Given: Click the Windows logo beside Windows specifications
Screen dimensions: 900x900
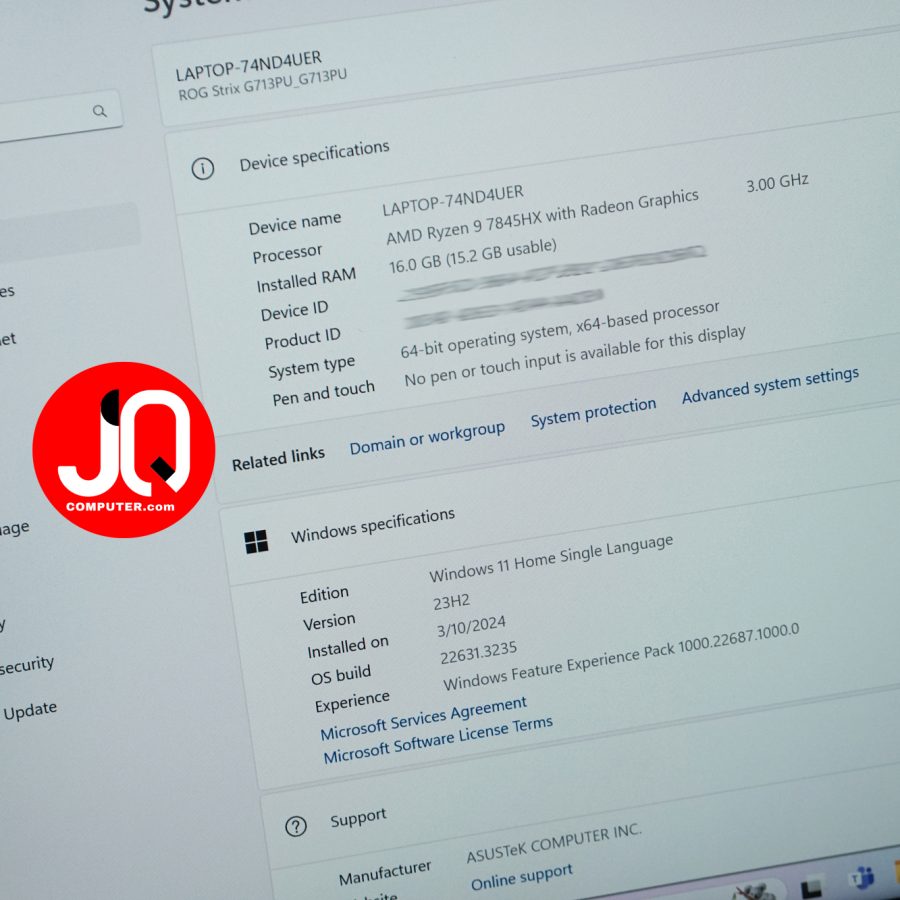Looking at the screenshot, I should coord(256,542).
